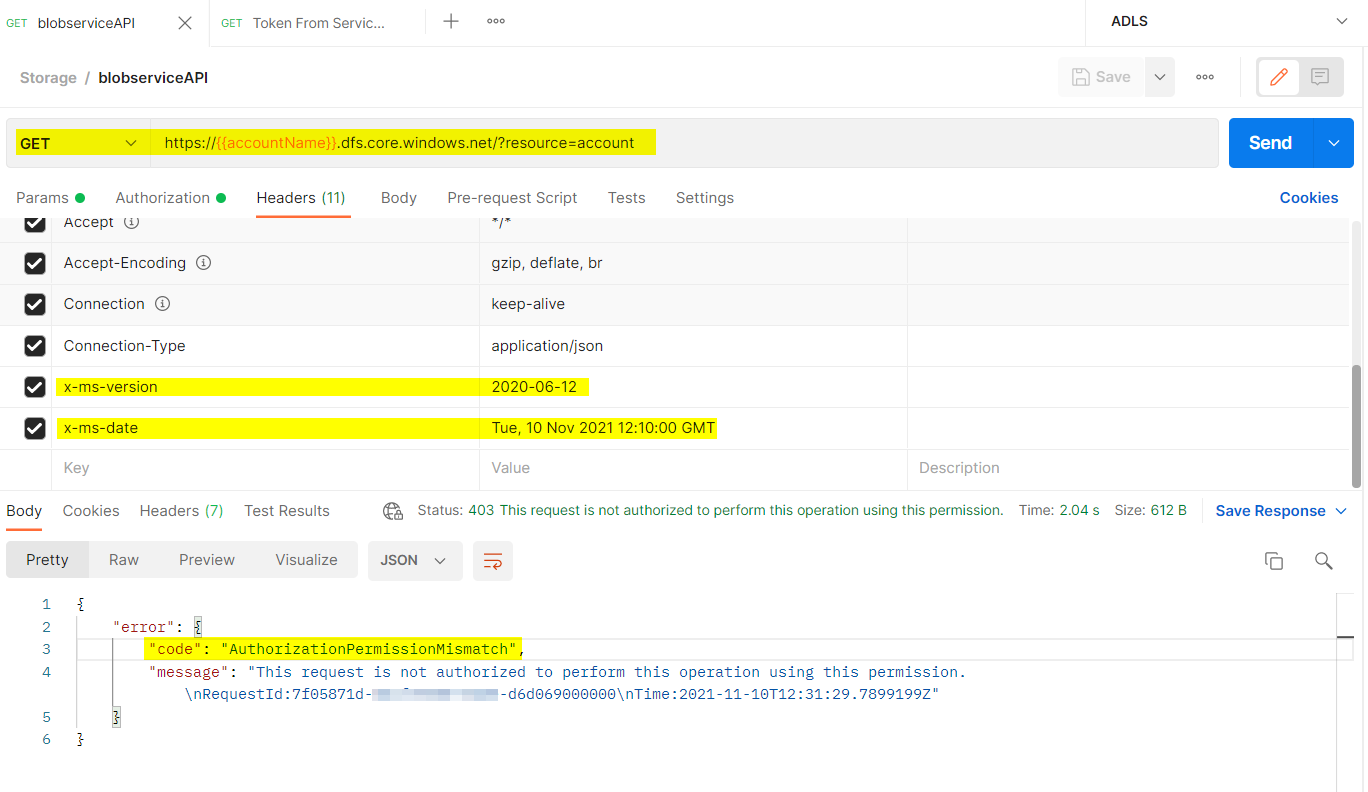Send the request

pyautogui.click(x=1270, y=143)
